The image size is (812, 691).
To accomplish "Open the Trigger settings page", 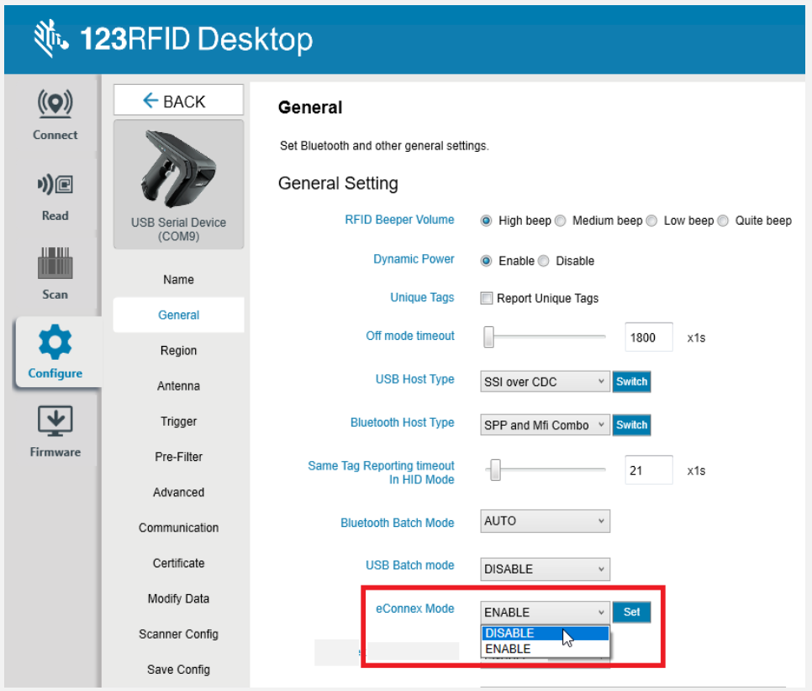I will pyautogui.click(x=178, y=422).
